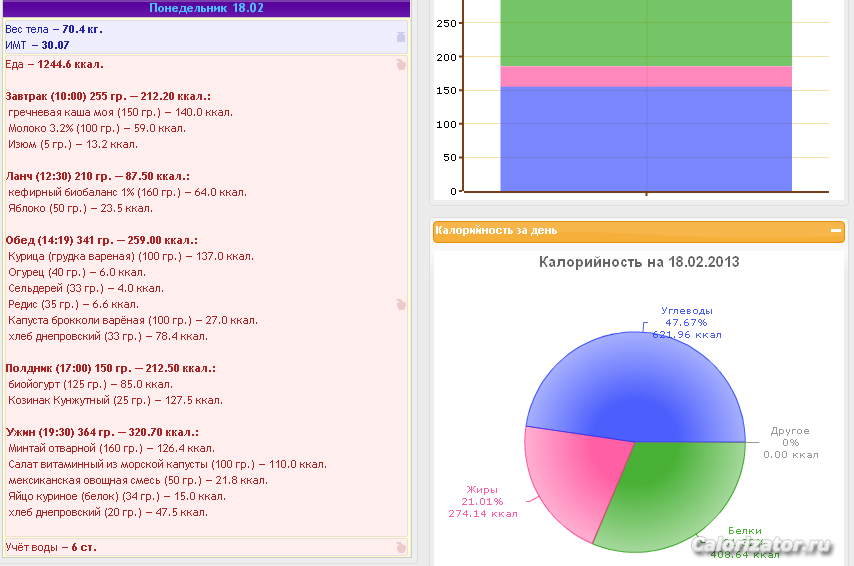Click the apple icon next to the Редис entry
The width and height of the screenshot is (854, 566).
click(x=401, y=304)
